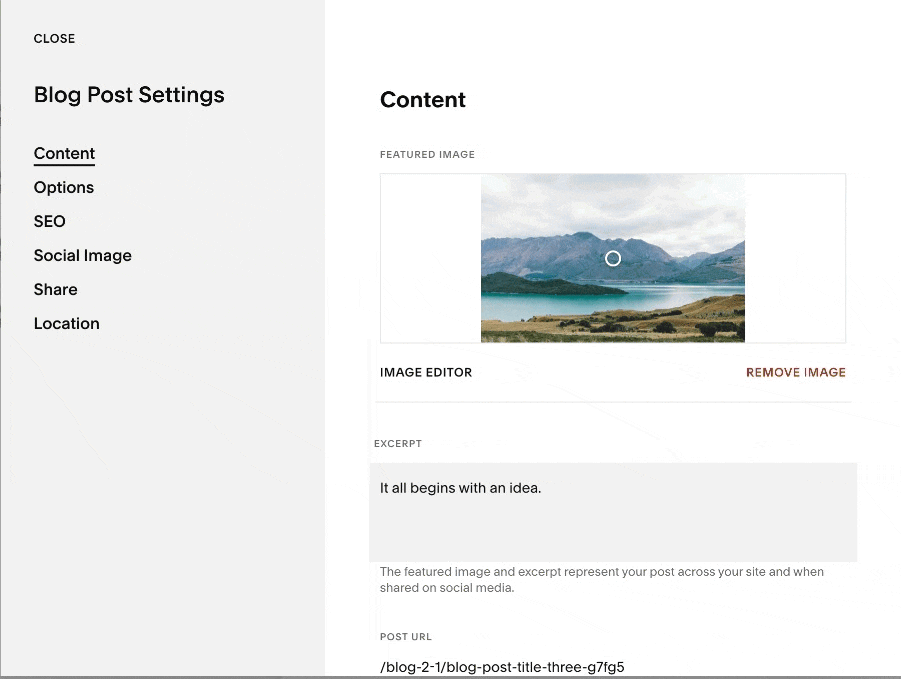Click the Excerpt text field

613,510
